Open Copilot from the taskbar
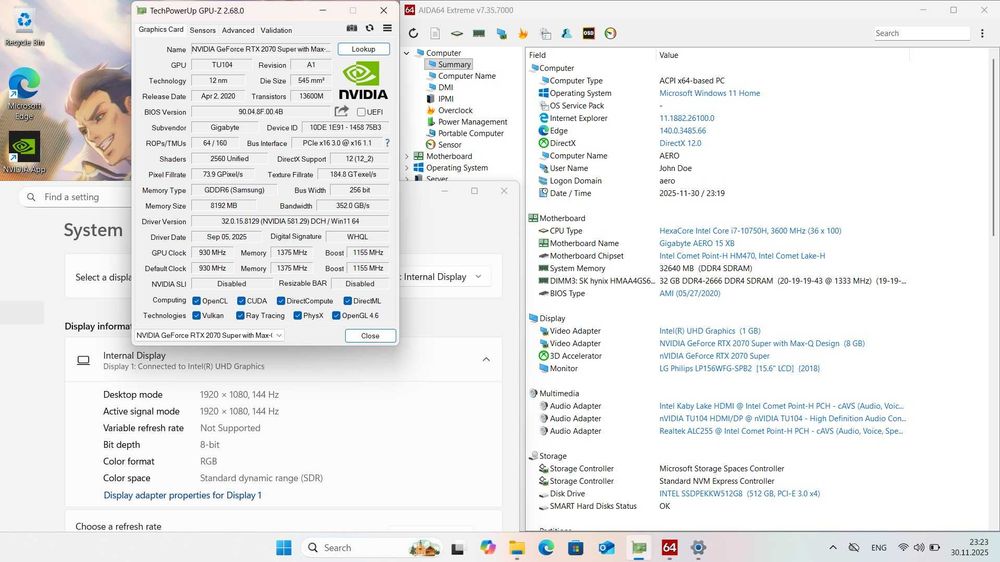The width and height of the screenshot is (1000, 562). pyautogui.click(x=488, y=547)
